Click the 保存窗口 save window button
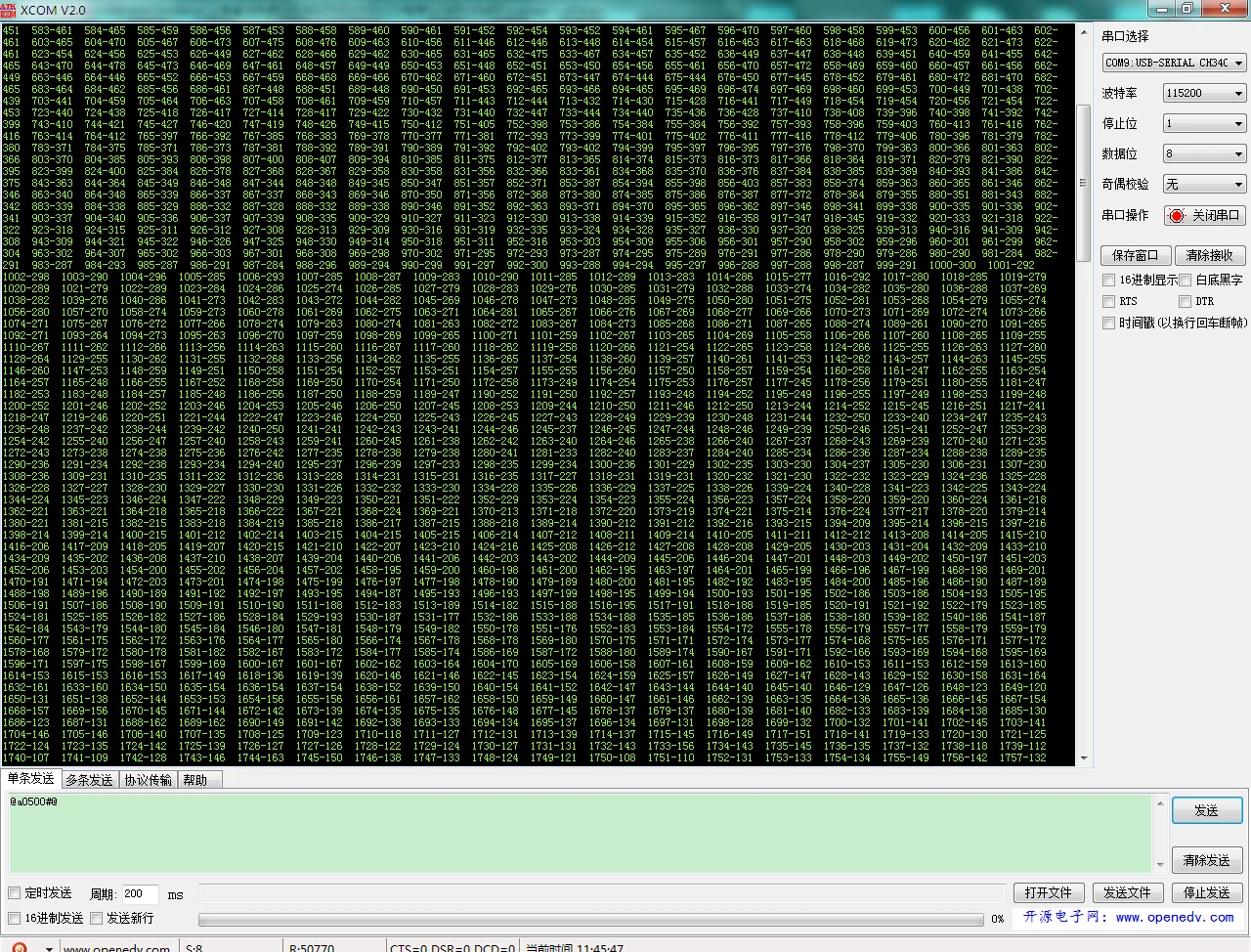 click(1135, 255)
